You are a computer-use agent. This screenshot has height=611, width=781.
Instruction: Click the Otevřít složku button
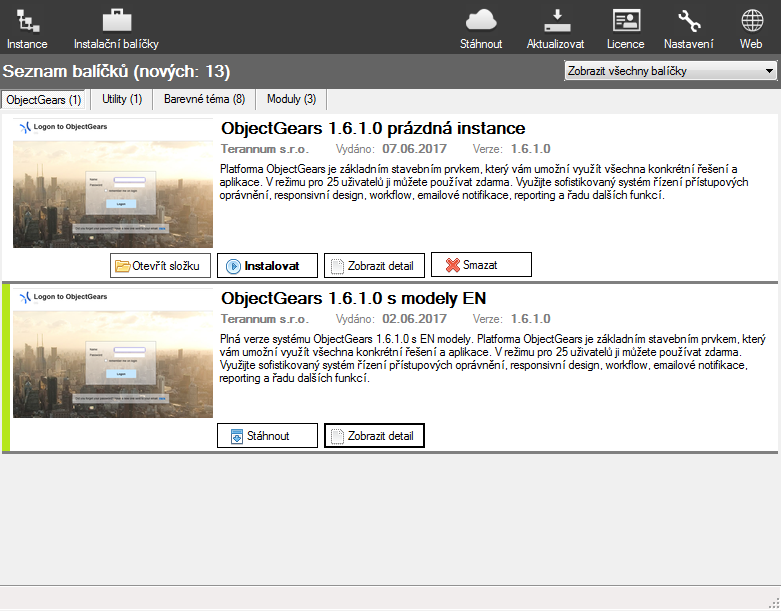[160, 265]
